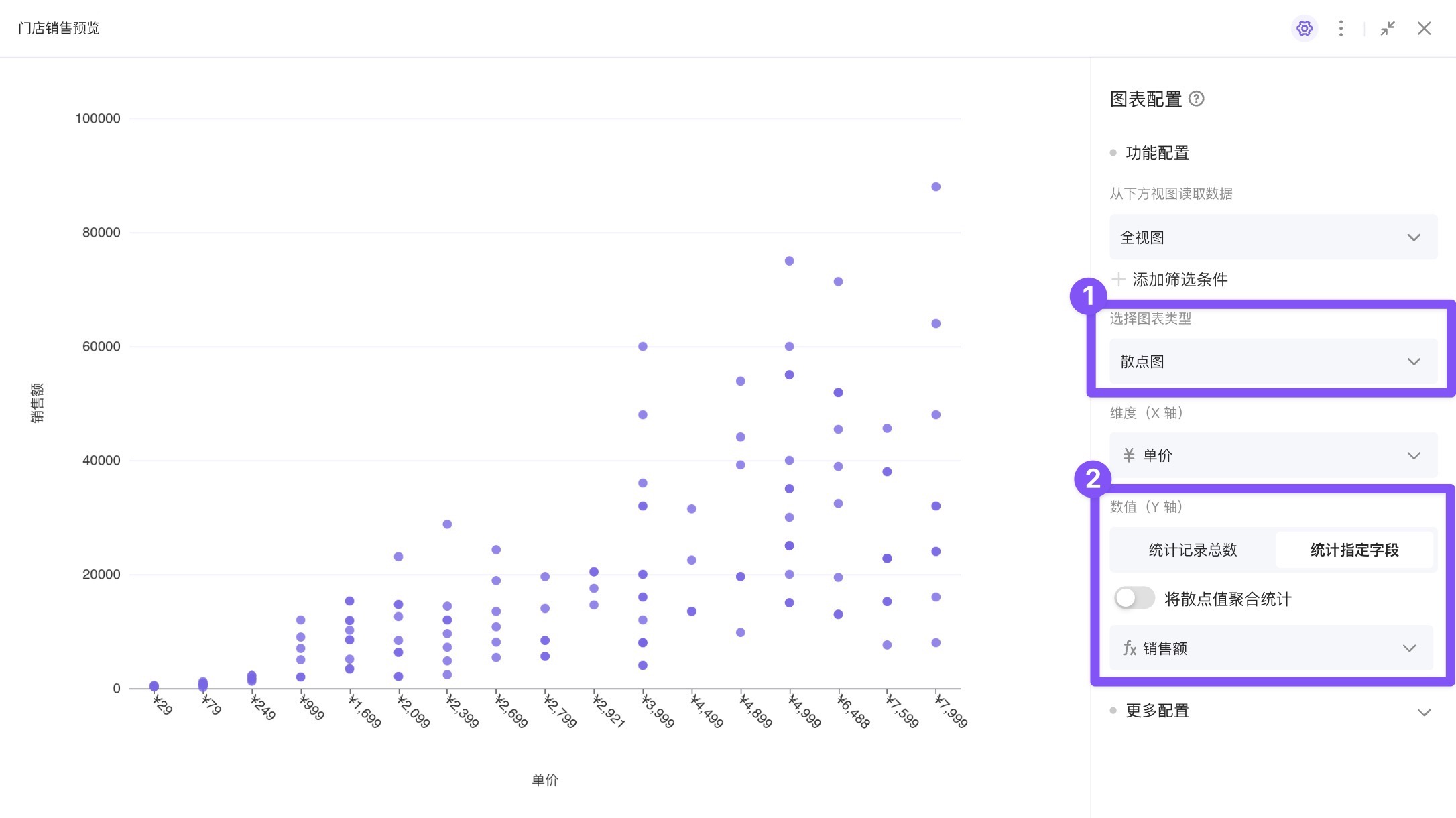Open the three-dot more options menu
This screenshot has width=1456, height=818.
click(1341, 28)
